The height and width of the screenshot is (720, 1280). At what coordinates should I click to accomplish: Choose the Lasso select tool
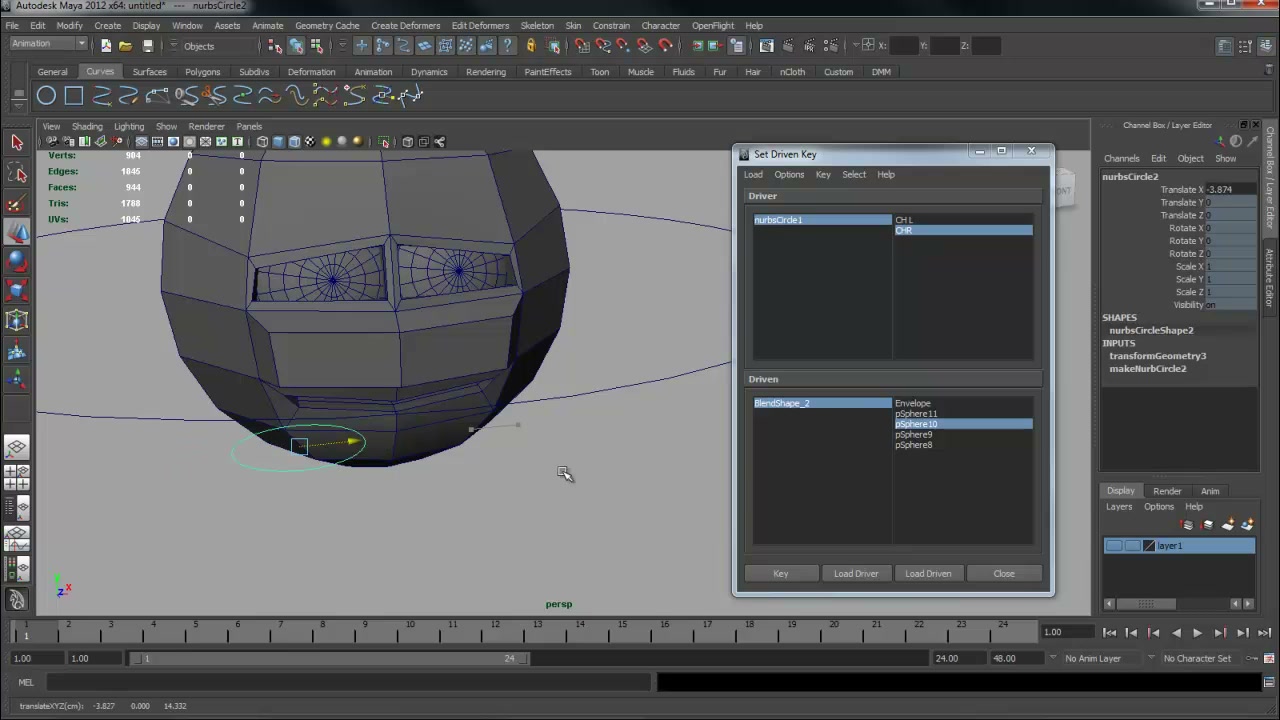pos(17,173)
